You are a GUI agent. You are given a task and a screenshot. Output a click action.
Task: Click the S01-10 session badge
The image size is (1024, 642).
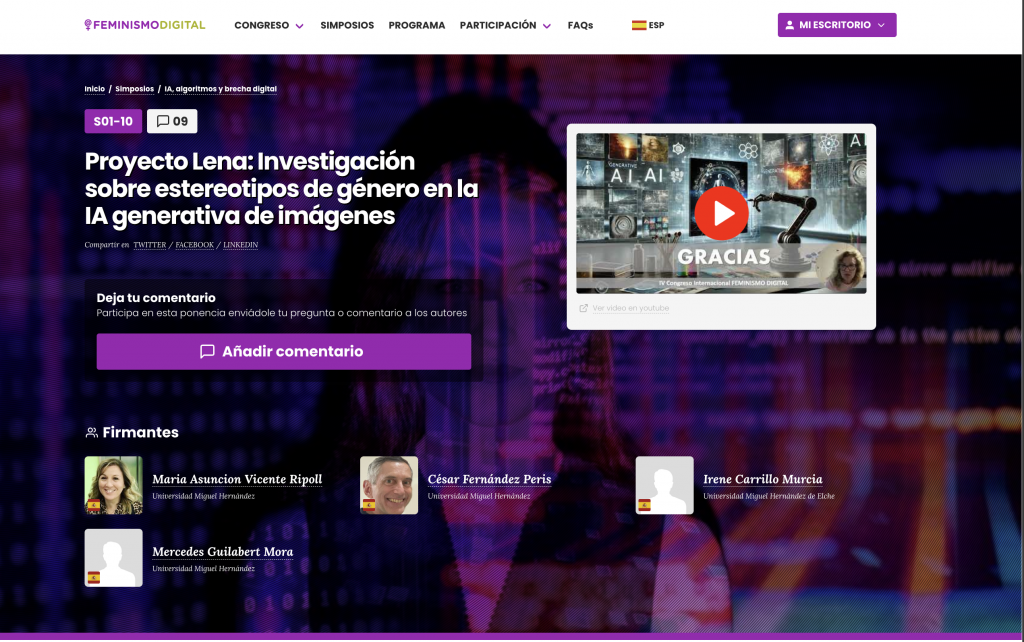[113, 122]
